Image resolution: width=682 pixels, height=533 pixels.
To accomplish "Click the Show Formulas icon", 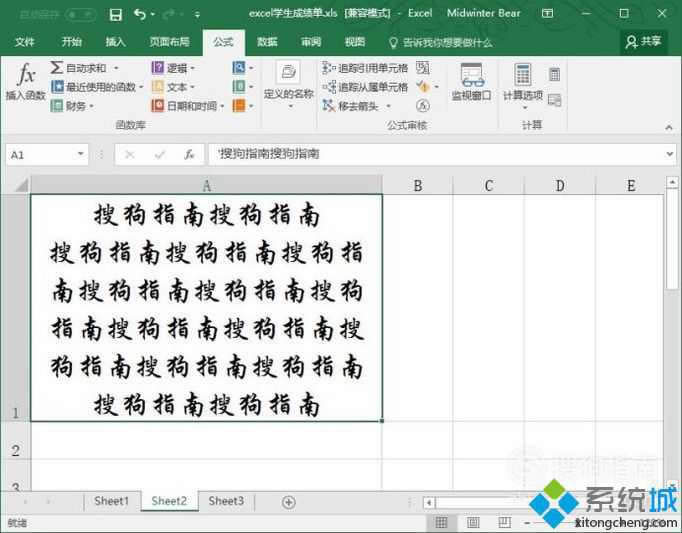I will 422,67.
